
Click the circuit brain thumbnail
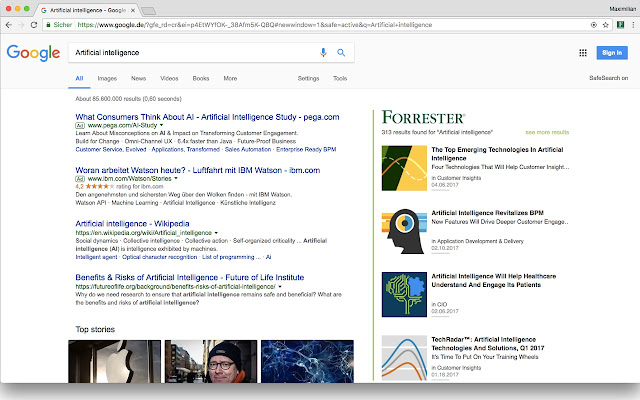click(404, 294)
